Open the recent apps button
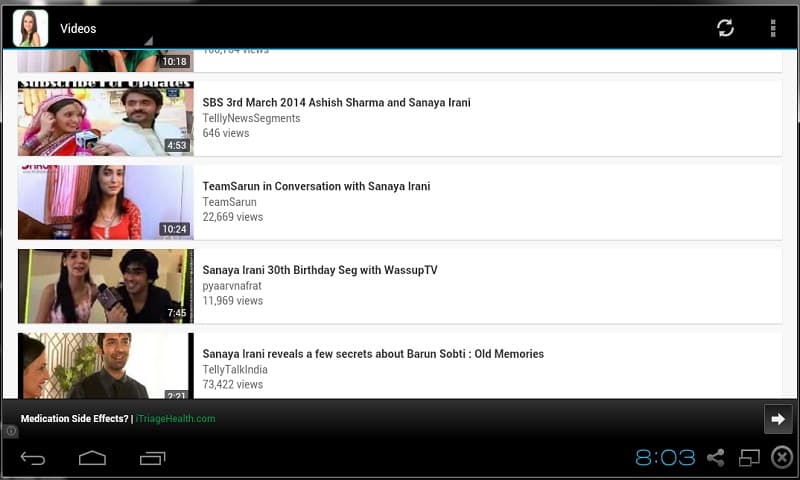 (x=153, y=458)
